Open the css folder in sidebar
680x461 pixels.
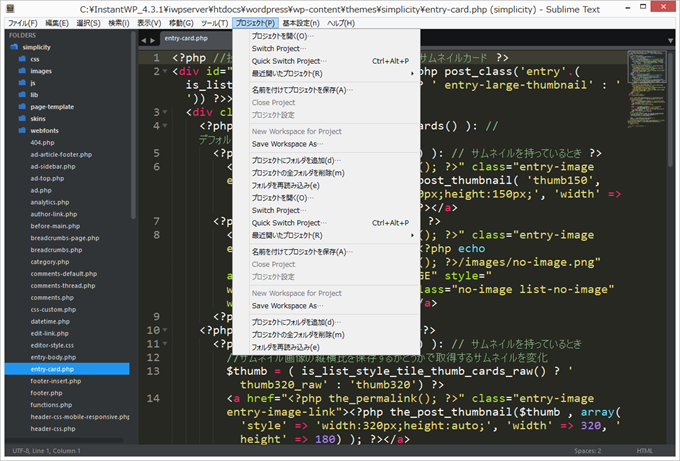[x=35, y=59]
